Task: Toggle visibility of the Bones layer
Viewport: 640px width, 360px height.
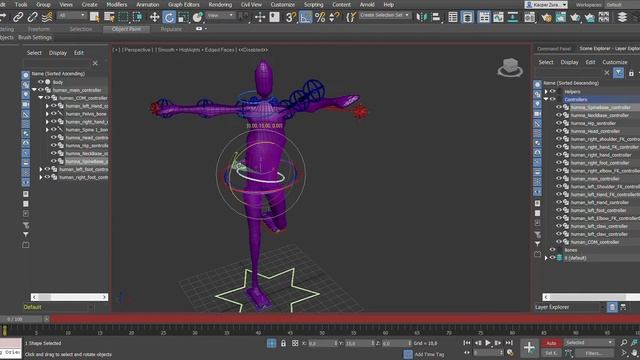Action: (553, 250)
